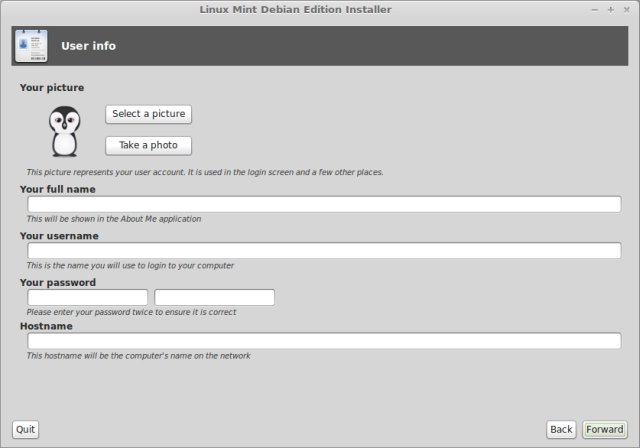Go Back to the previous step
The width and height of the screenshot is (640, 448).
click(561, 430)
